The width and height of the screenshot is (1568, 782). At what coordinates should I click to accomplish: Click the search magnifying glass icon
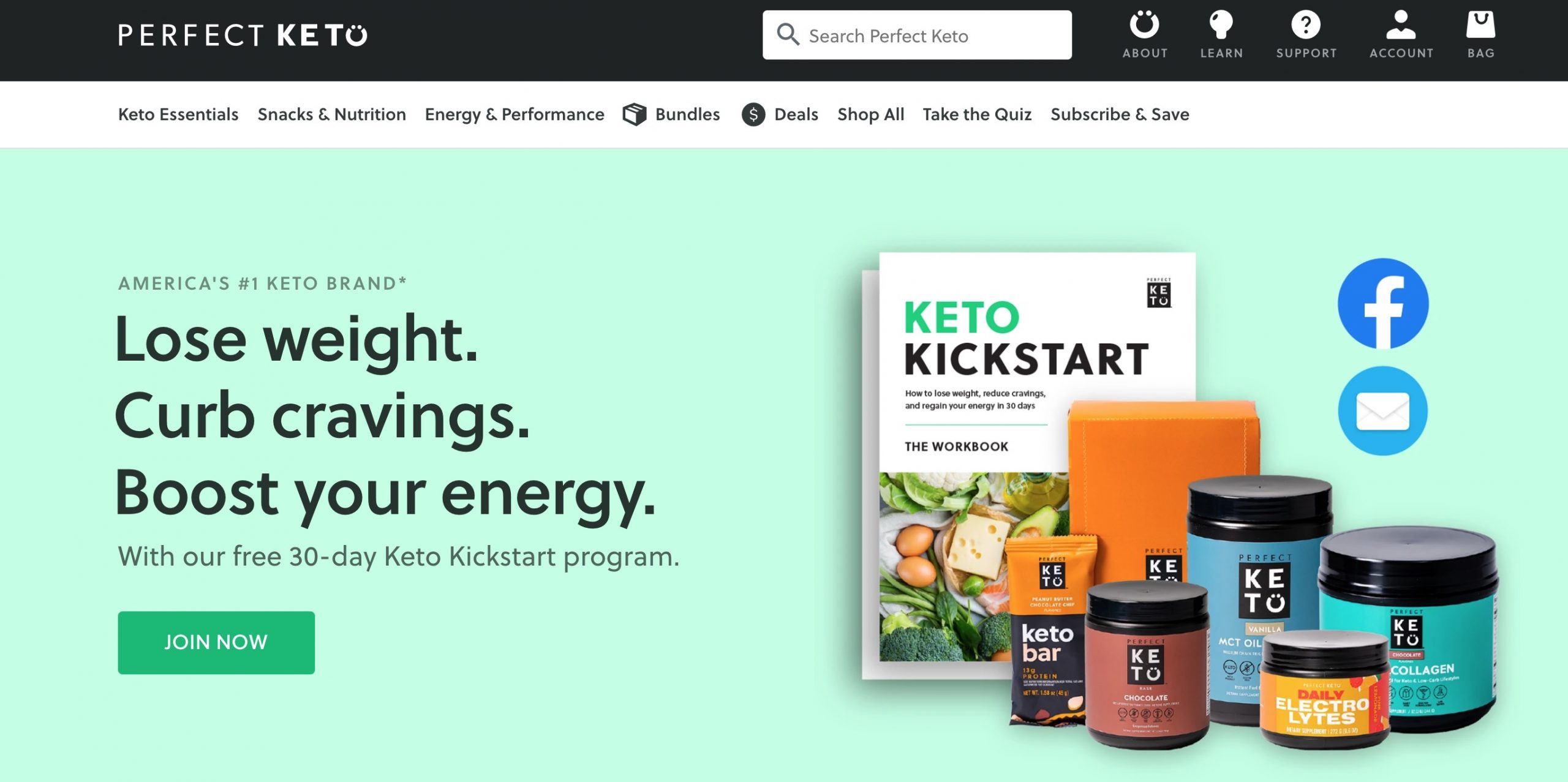788,34
